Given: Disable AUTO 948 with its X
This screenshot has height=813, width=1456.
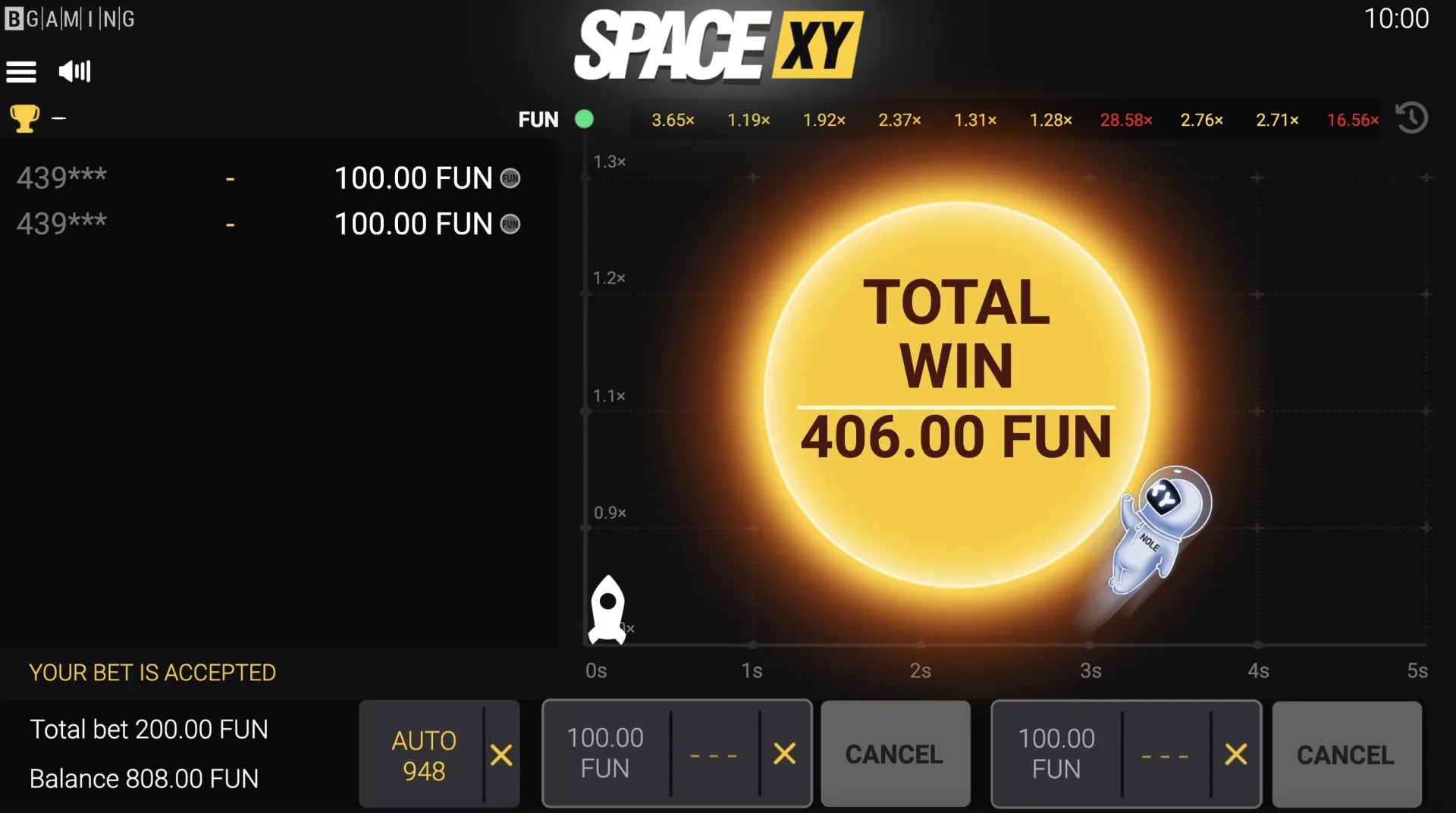Looking at the screenshot, I should (x=501, y=755).
